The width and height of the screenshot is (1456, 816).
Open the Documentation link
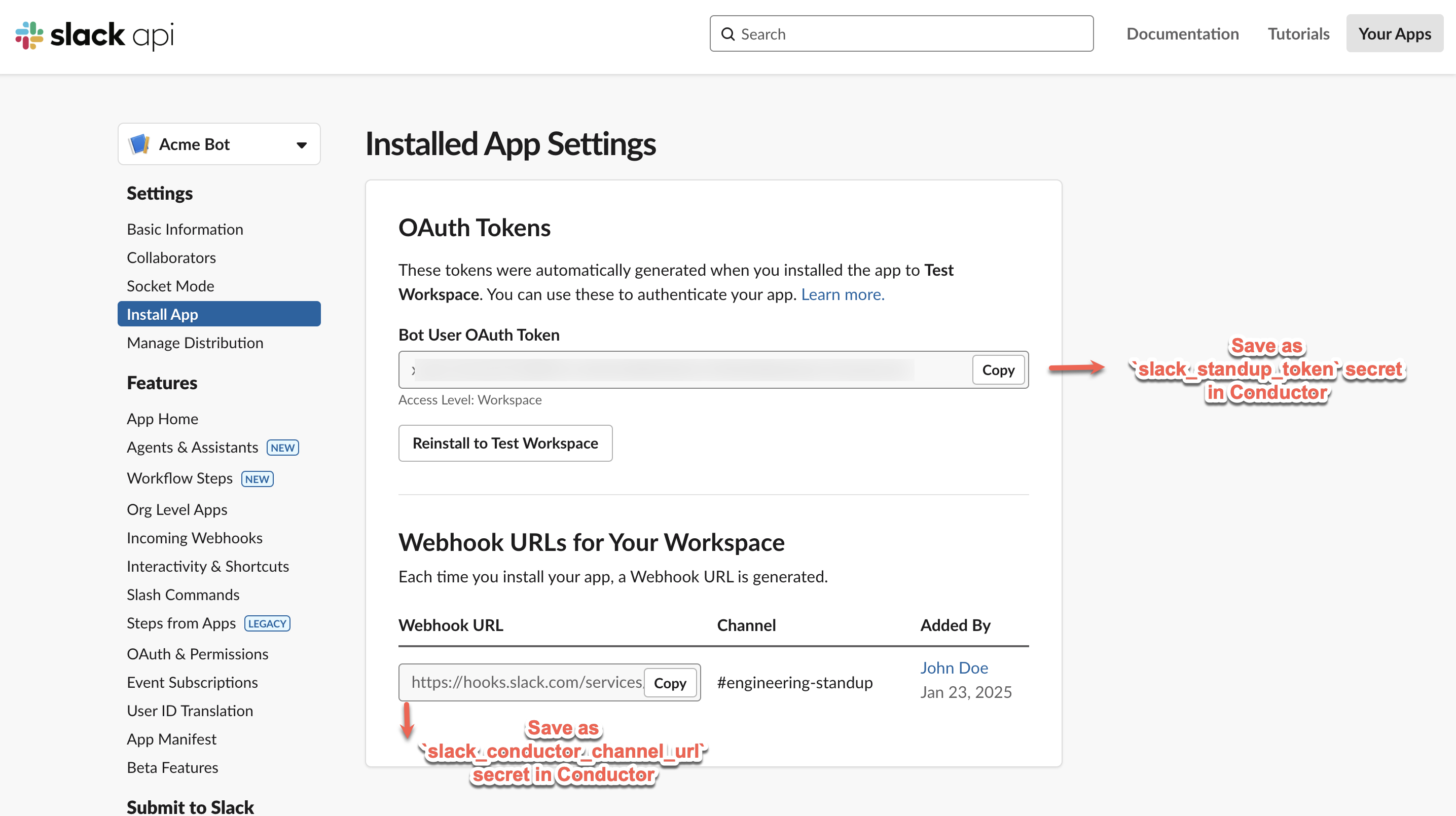coord(1182,34)
